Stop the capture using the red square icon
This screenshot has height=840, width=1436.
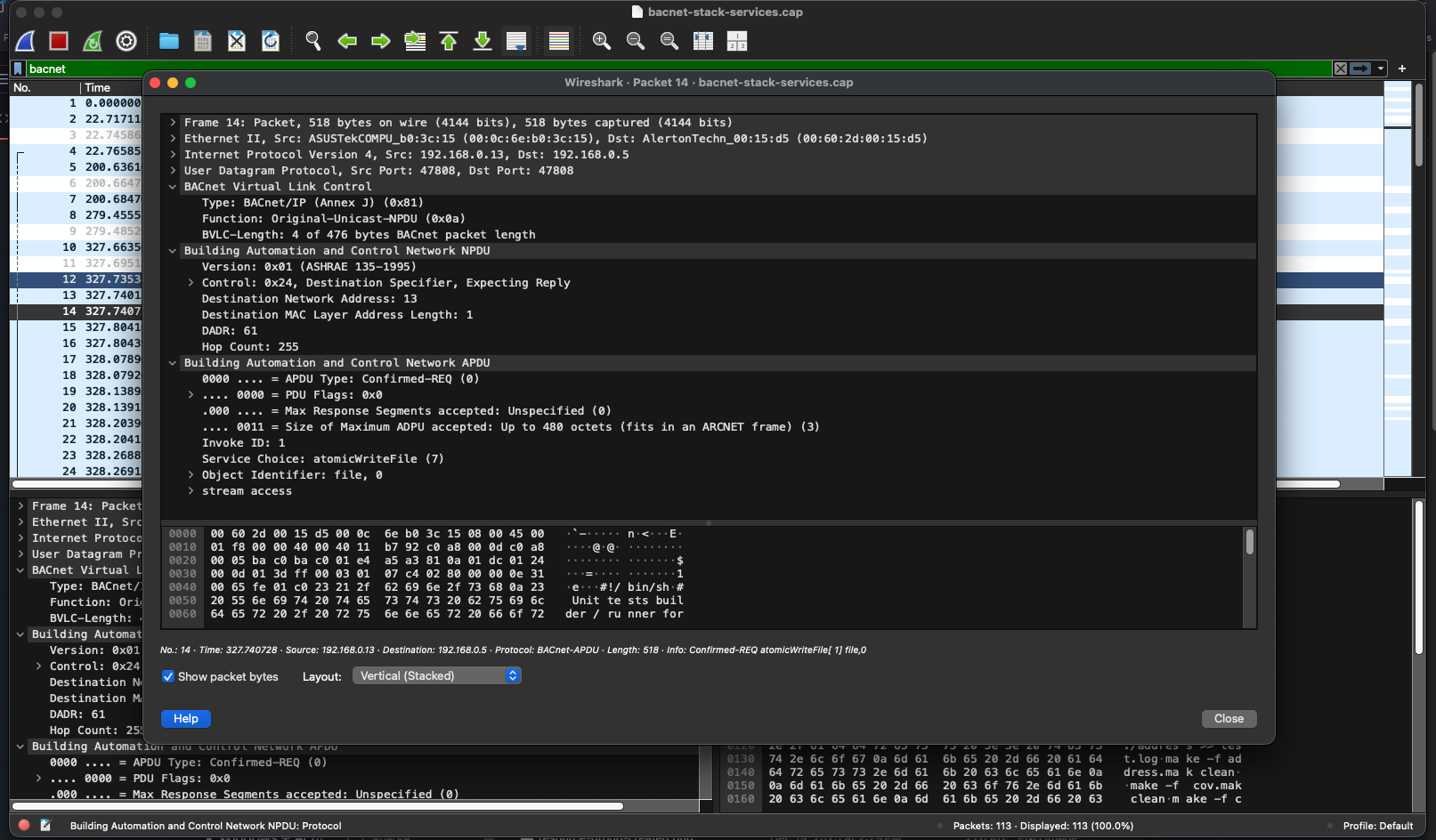[x=58, y=41]
